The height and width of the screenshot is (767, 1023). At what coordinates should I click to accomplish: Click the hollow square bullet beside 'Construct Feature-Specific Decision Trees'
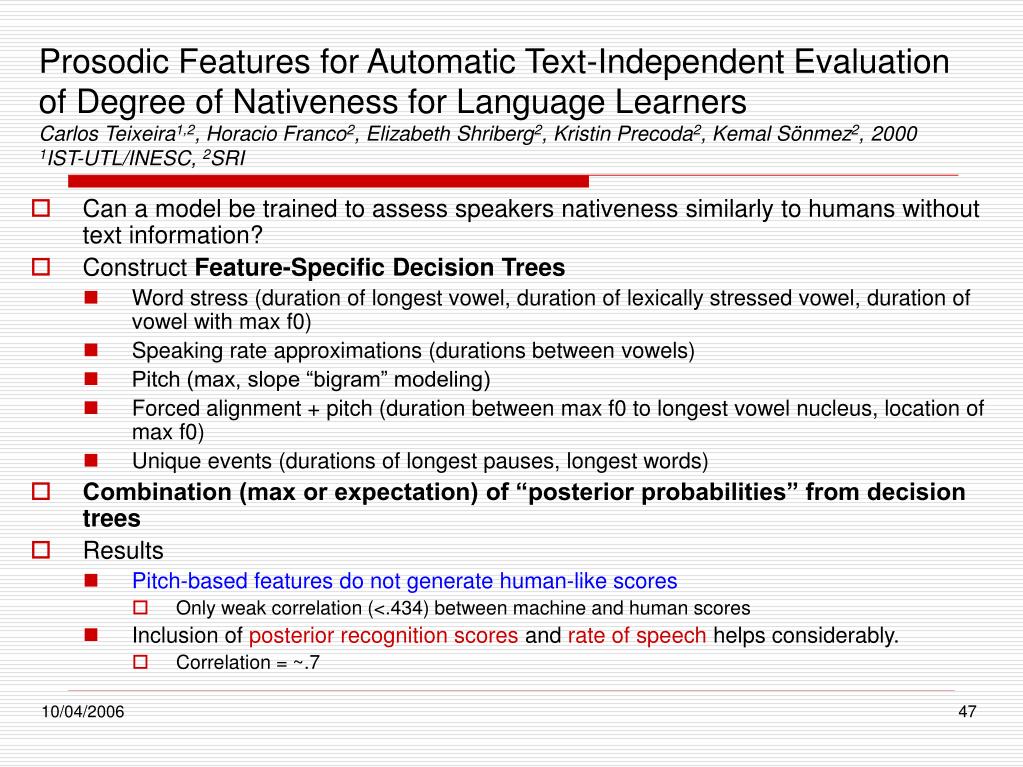tap(41, 267)
